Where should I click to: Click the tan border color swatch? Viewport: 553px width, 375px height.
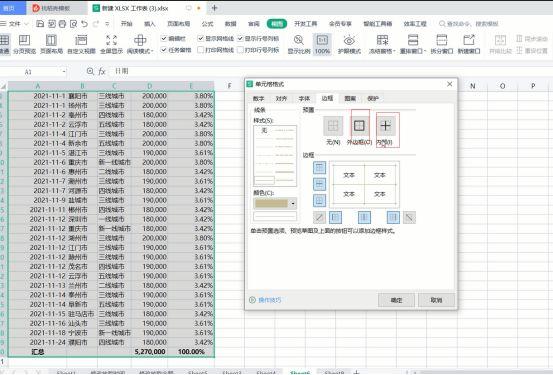272,204
